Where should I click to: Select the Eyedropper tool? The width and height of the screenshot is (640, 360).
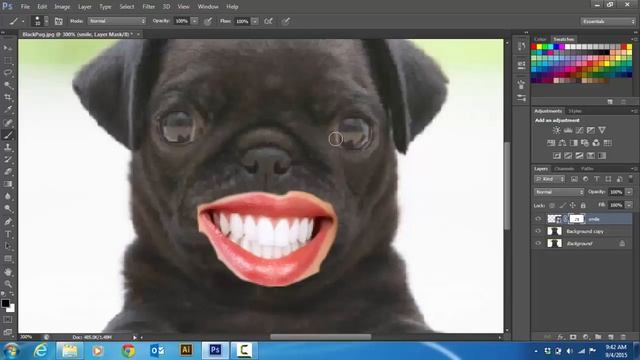(8, 109)
